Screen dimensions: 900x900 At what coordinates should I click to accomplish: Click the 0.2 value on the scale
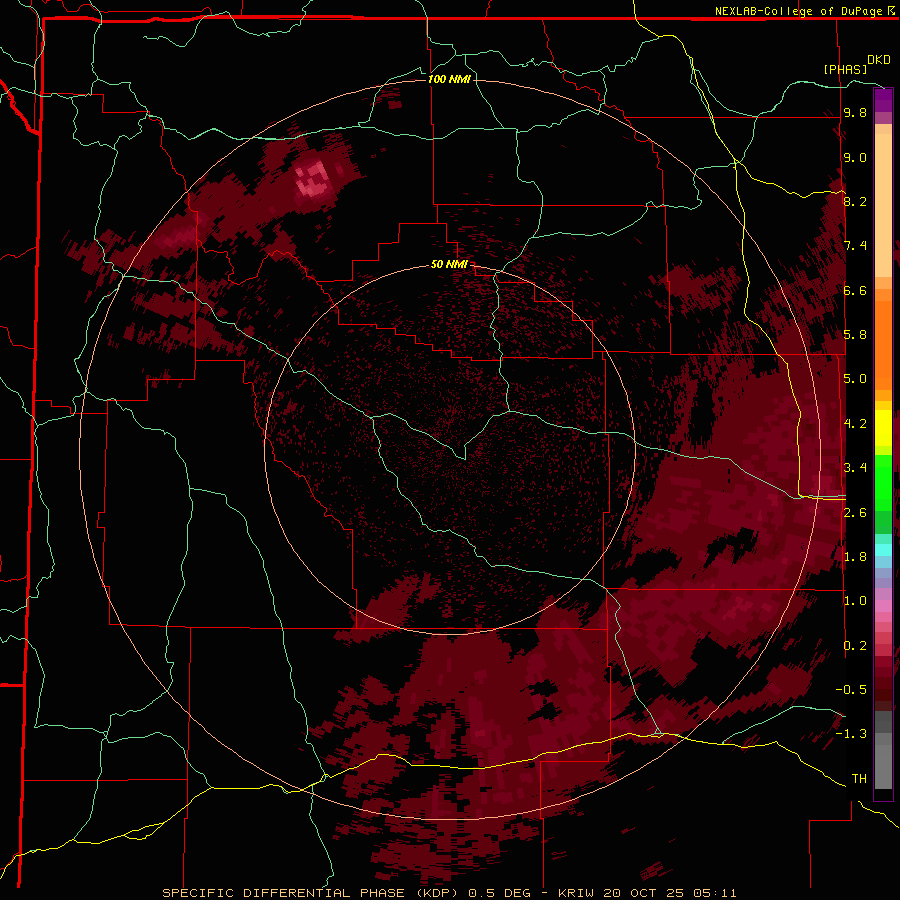[855, 646]
